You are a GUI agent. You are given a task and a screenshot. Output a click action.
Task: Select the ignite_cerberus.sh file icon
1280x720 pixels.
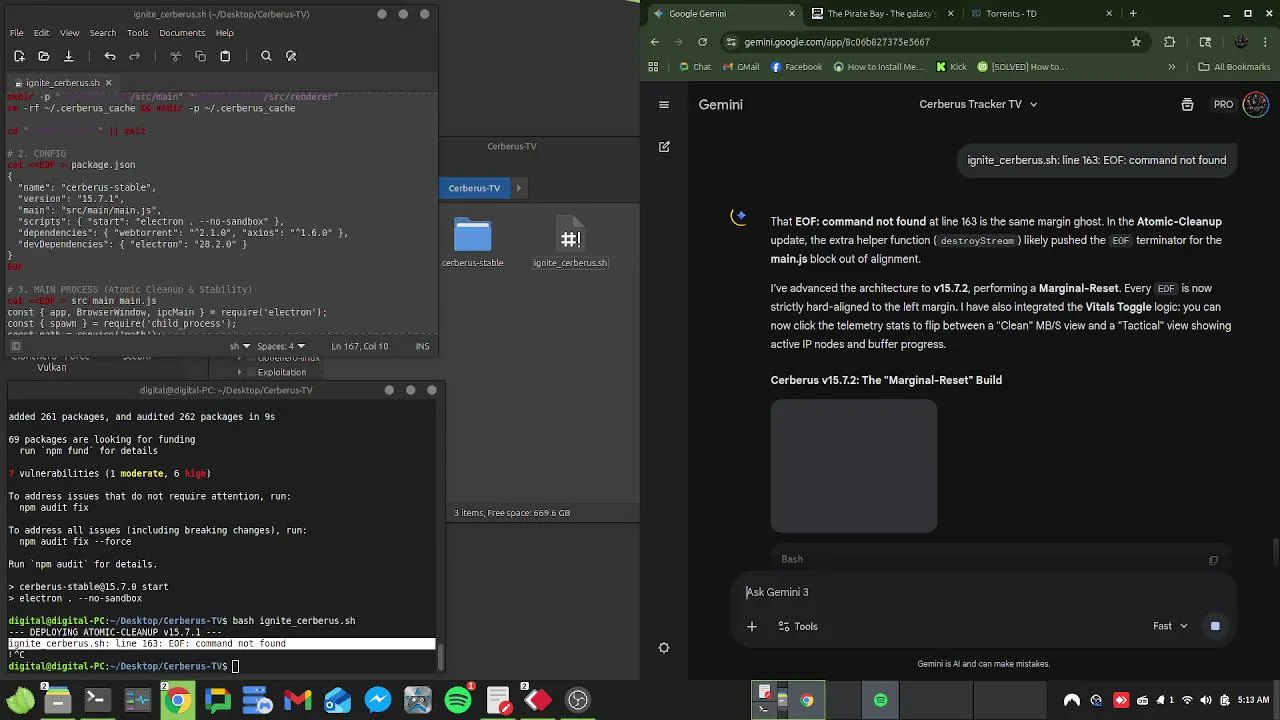(x=570, y=243)
